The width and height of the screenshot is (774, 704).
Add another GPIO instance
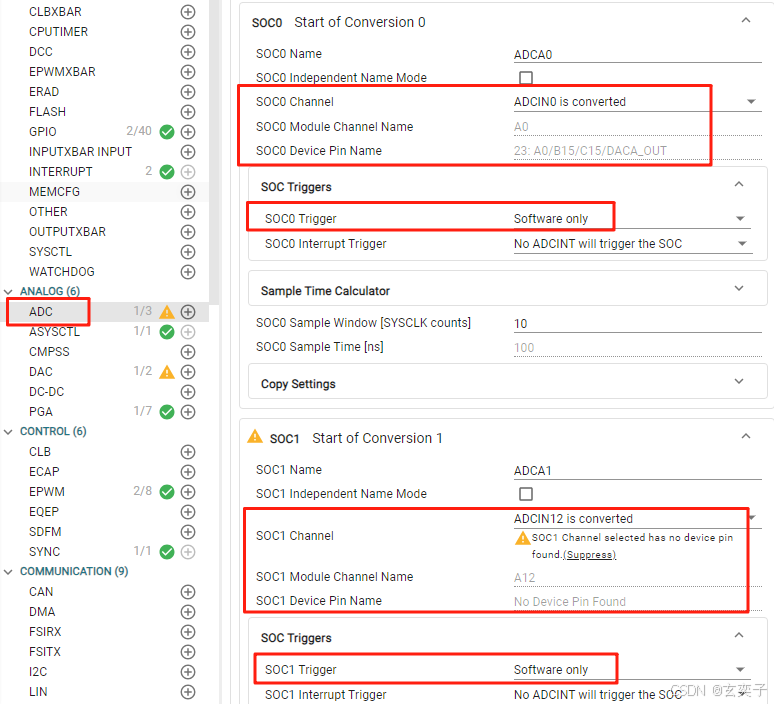[188, 132]
